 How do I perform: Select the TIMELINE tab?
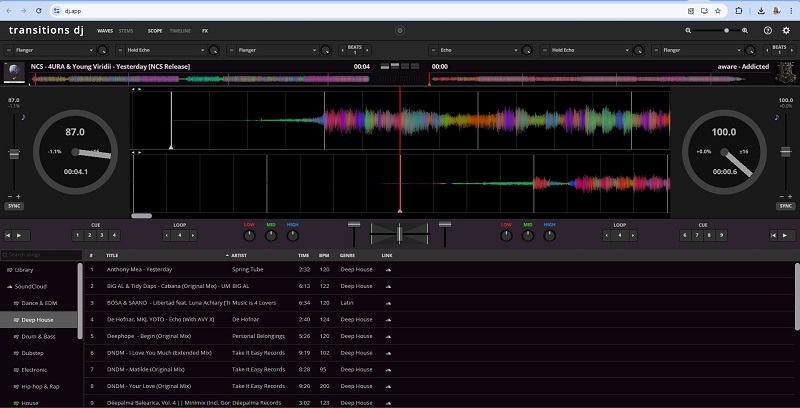coord(180,31)
